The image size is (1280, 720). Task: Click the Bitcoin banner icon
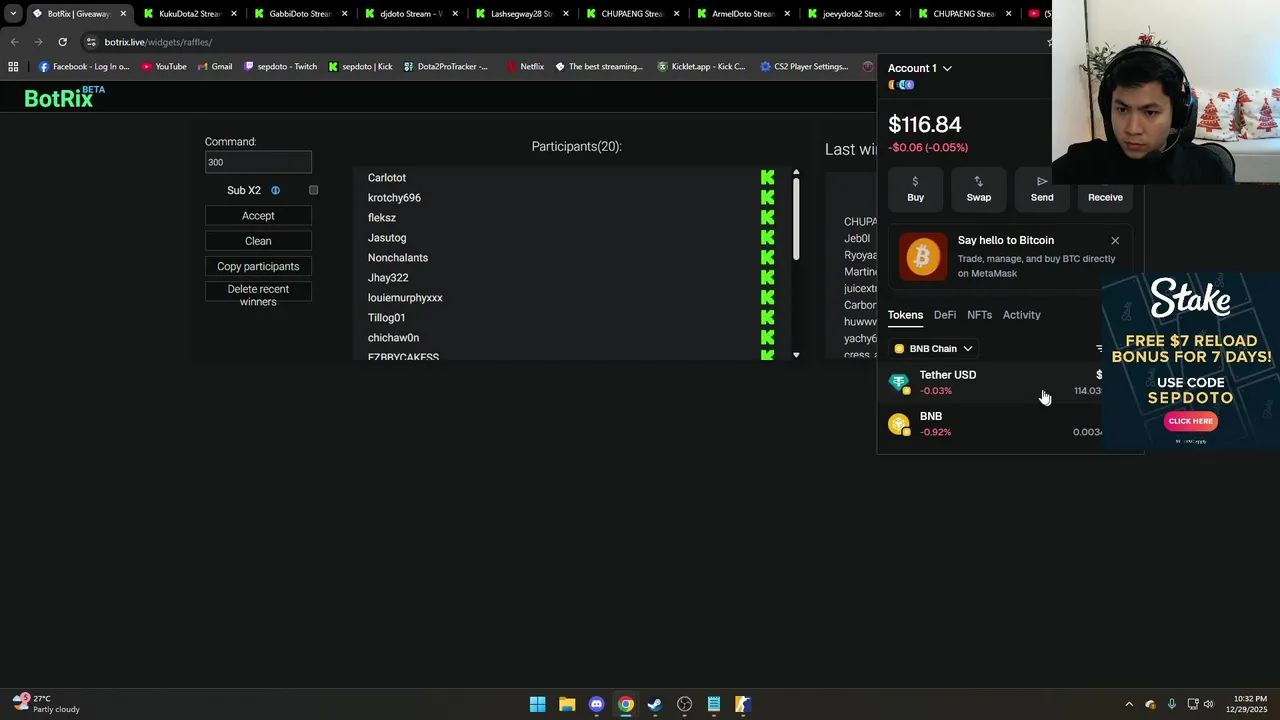pyautogui.click(x=922, y=257)
